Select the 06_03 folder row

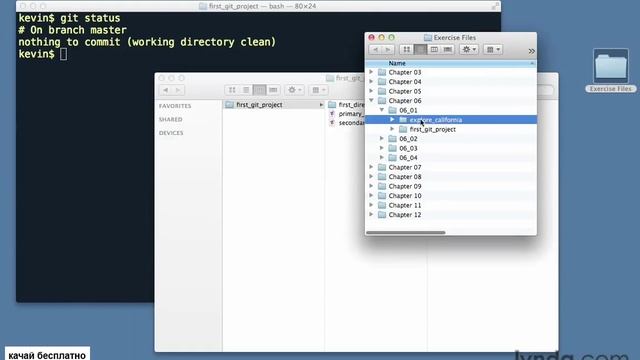tap(451, 148)
